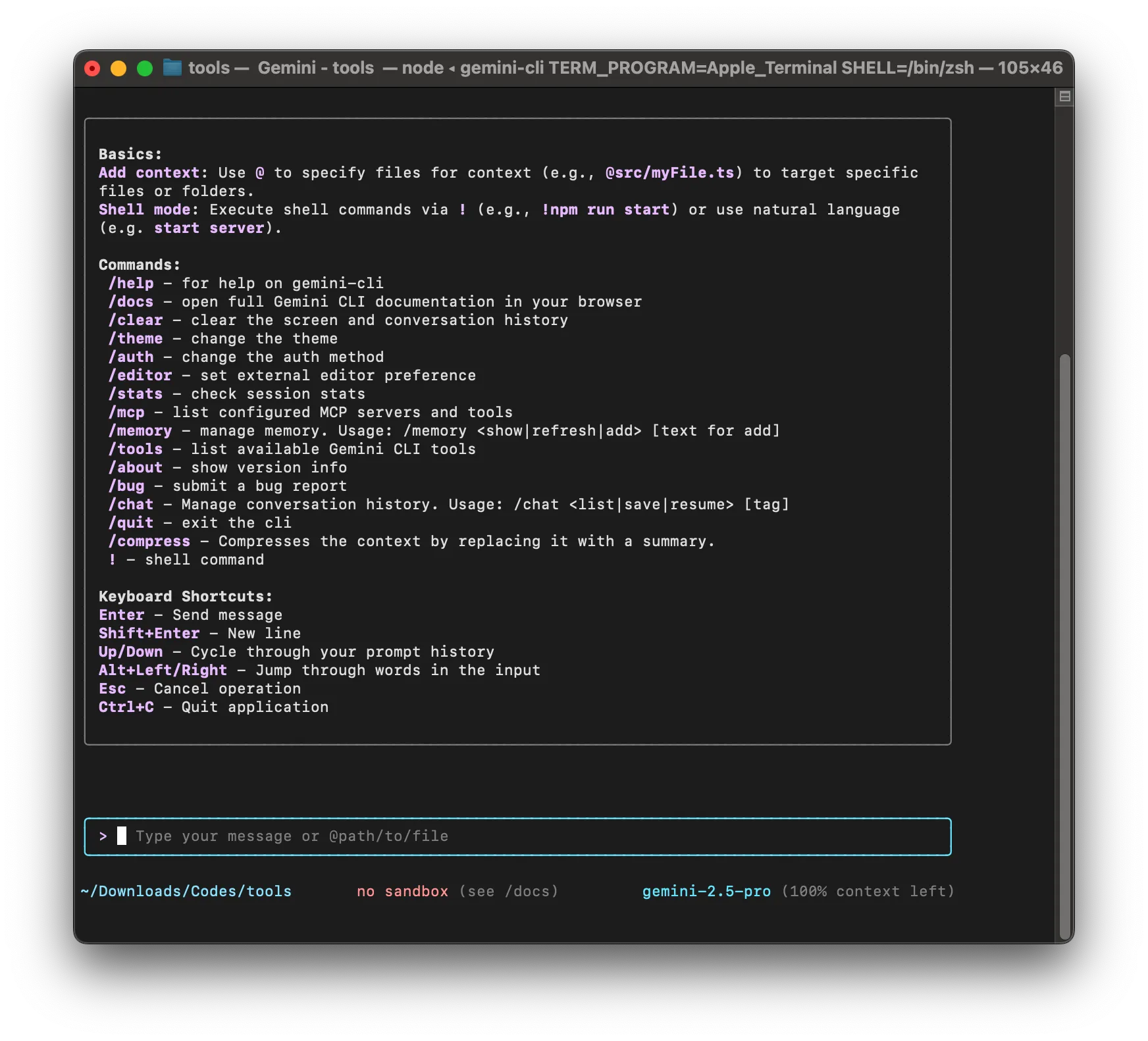The width and height of the screenshot is (1148, 1041).
Task: Select the /editor command entry
Action: click(142, 375)
